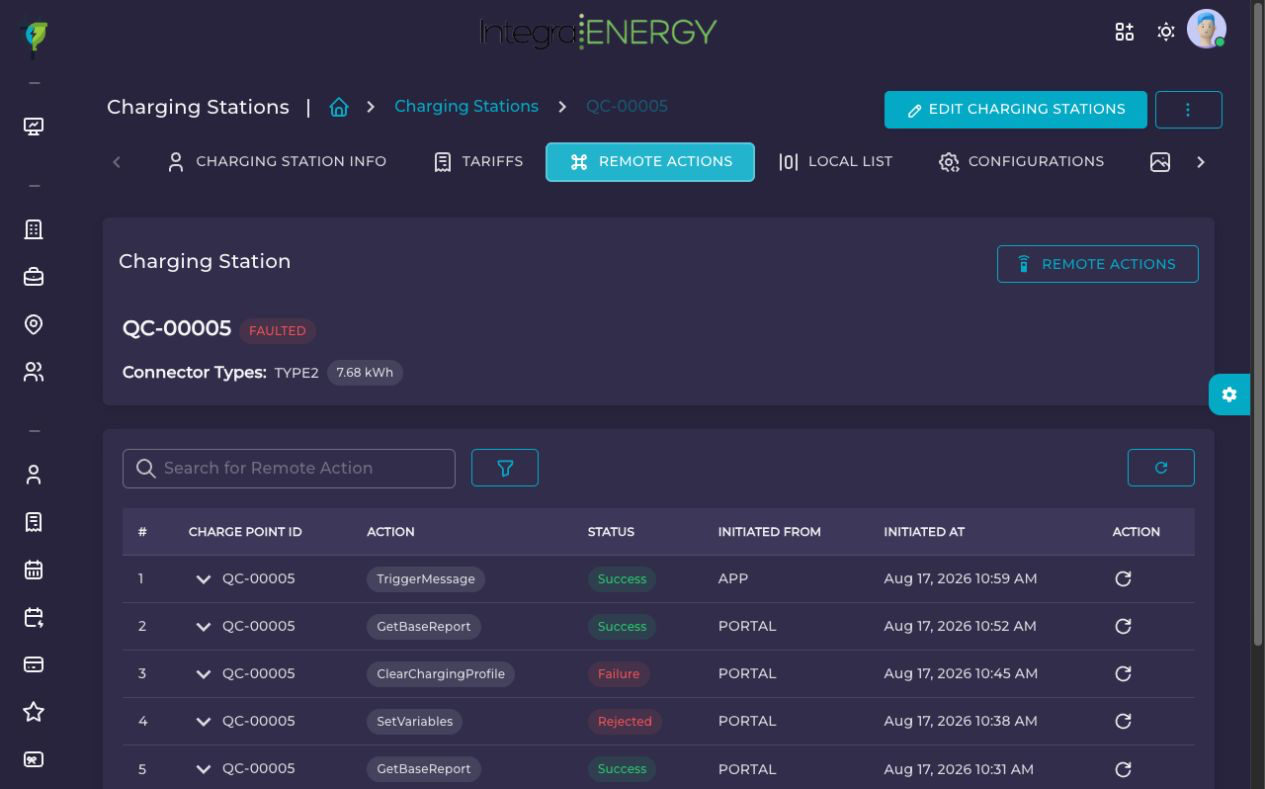Click QC-00005 breadcrumb text

(x=627, y=106)
